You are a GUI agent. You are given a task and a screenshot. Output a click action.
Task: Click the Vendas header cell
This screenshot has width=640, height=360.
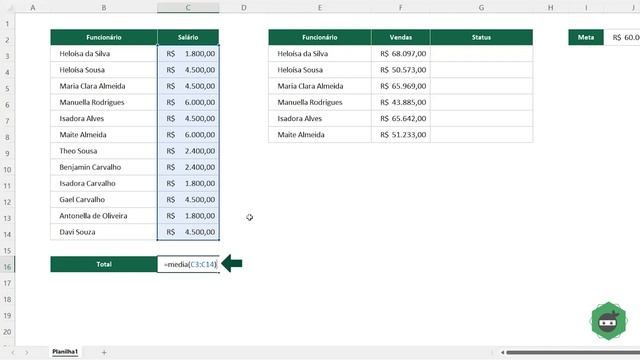(400, 37)
